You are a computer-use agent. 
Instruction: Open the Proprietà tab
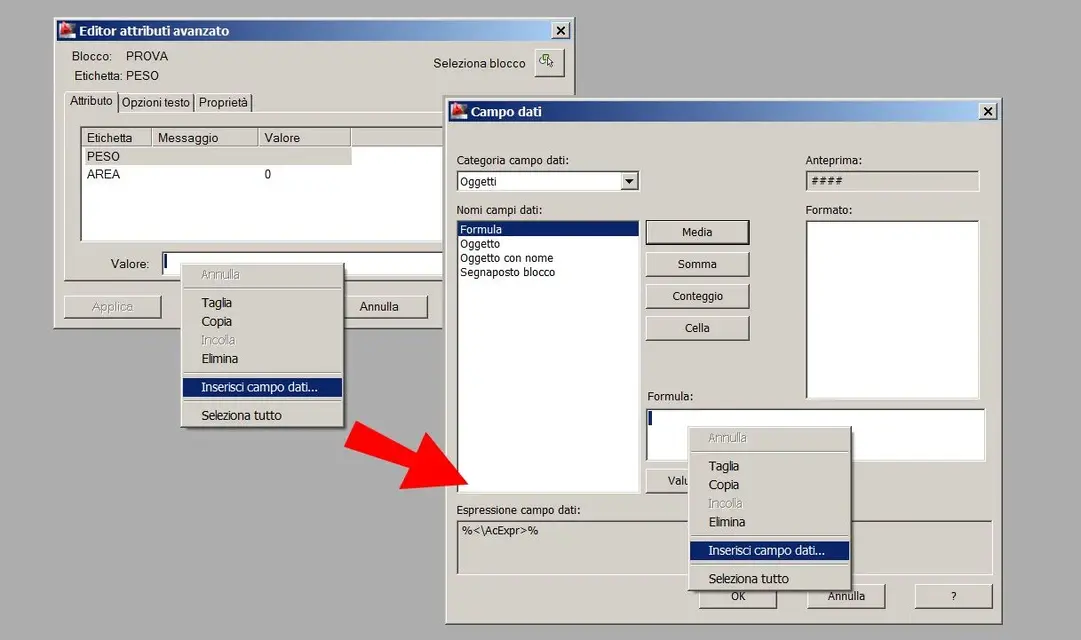(223, 103)
